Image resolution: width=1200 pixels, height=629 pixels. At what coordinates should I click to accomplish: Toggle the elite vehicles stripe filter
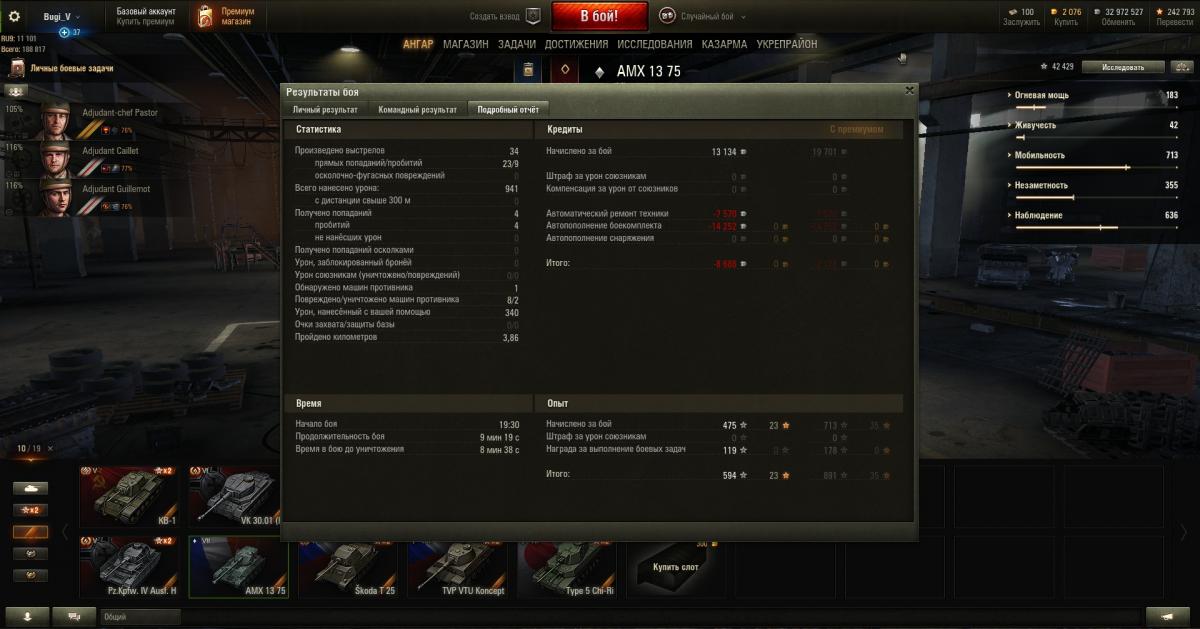30,532
